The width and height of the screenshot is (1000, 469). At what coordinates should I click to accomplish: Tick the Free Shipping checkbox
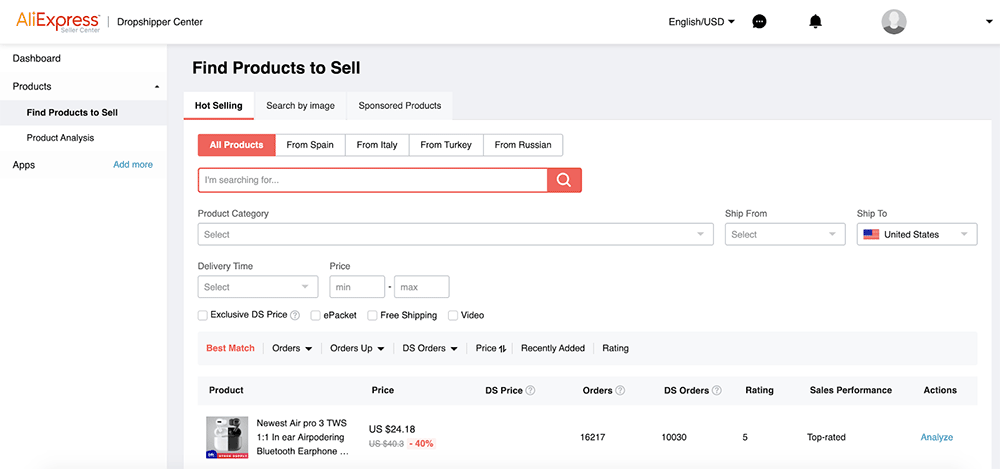(x=372, y=316)
